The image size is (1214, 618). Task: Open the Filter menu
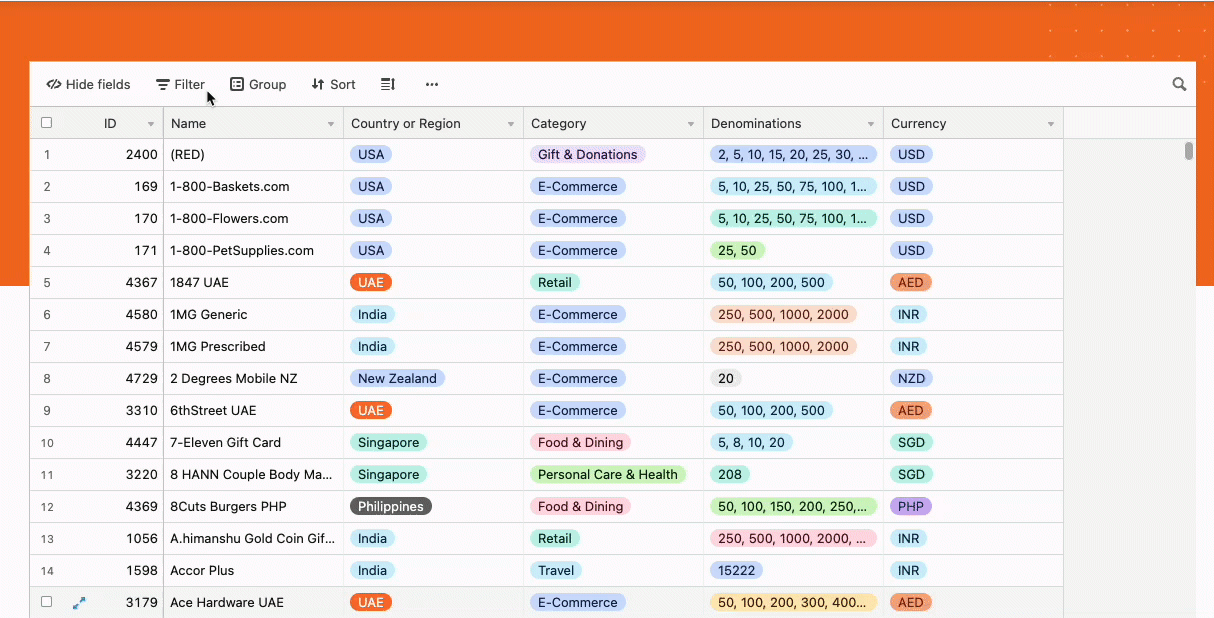point(180,85)
